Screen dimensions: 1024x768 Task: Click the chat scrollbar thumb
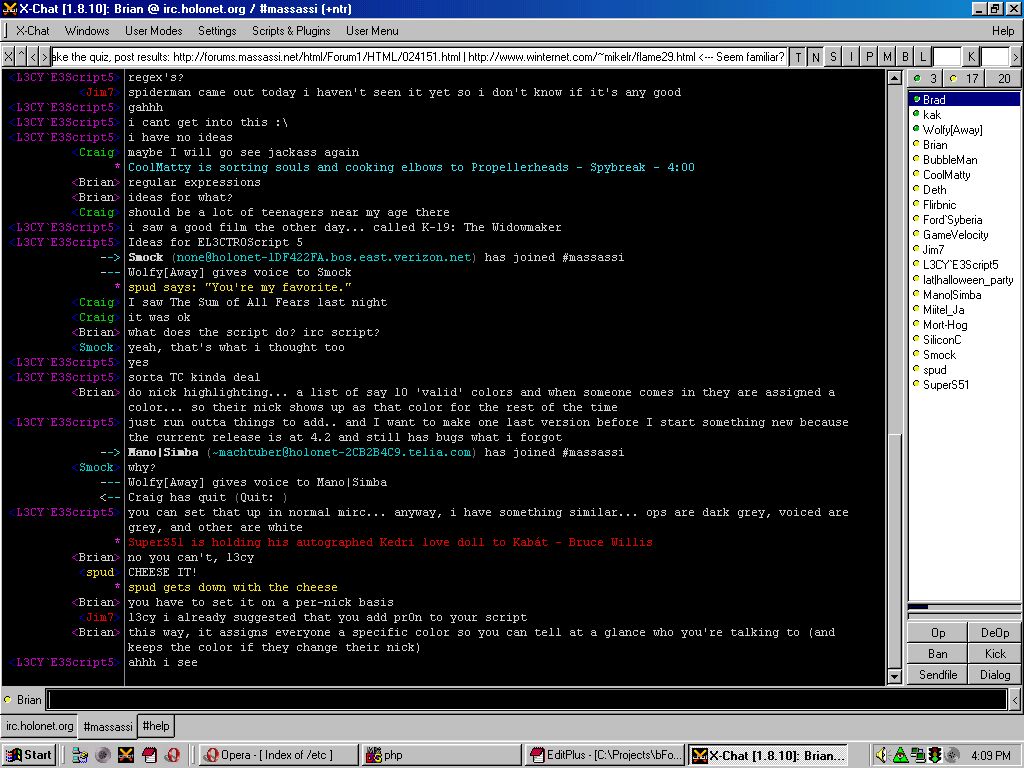click(895, 549)
